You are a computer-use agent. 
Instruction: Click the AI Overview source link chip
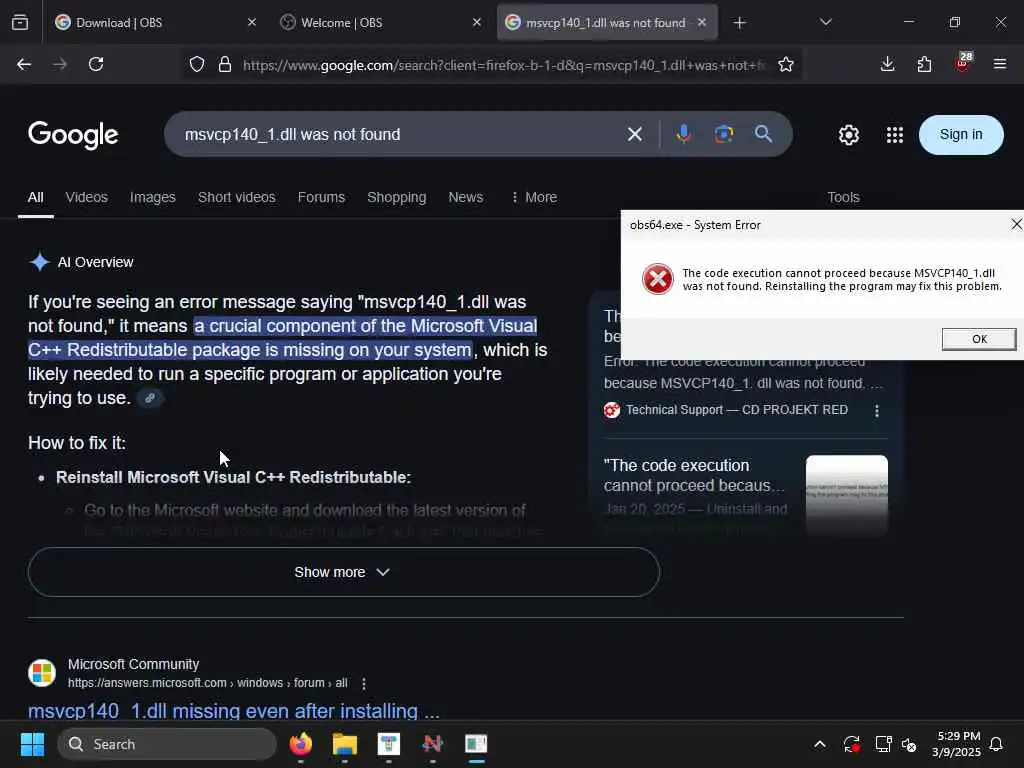150,398
